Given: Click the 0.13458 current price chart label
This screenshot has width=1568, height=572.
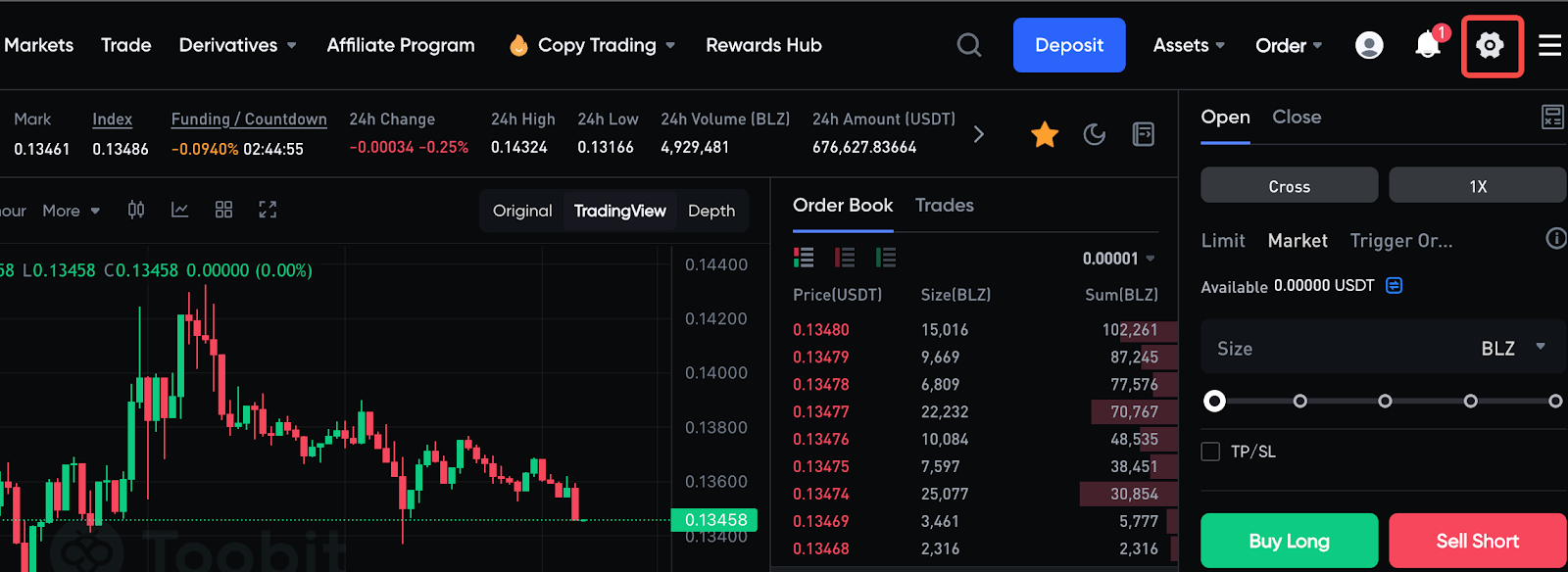Looking at the screenshot, I should click(x=715, y=520).
